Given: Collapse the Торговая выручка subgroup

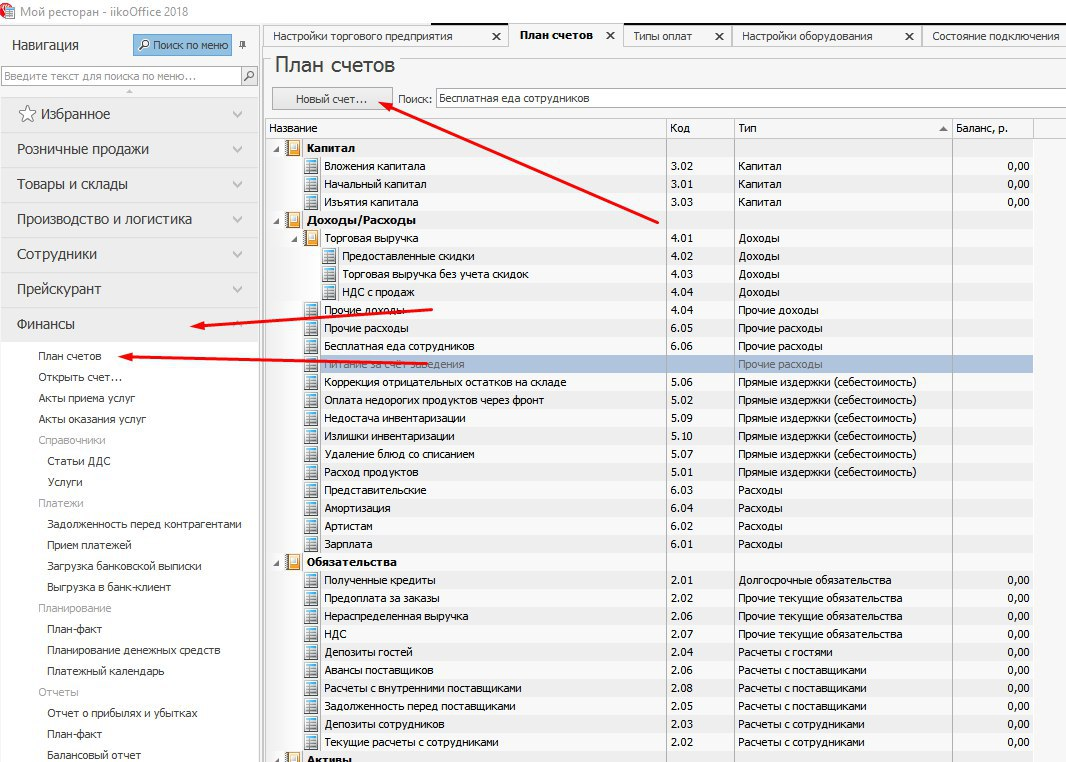Looking at the screenshot, I should tap(295, 238).
